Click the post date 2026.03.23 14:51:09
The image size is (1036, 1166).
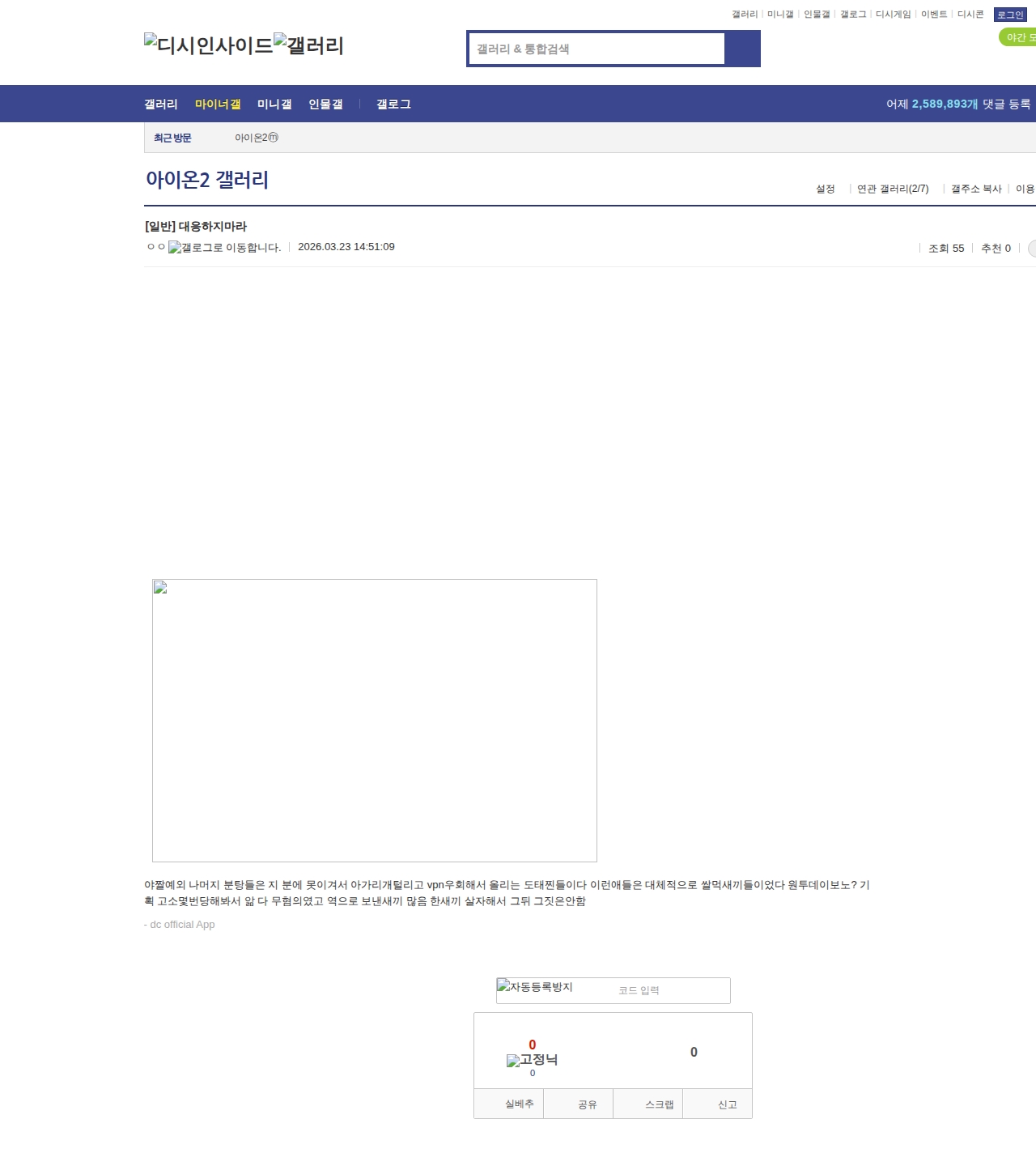(x=346, y=247)
